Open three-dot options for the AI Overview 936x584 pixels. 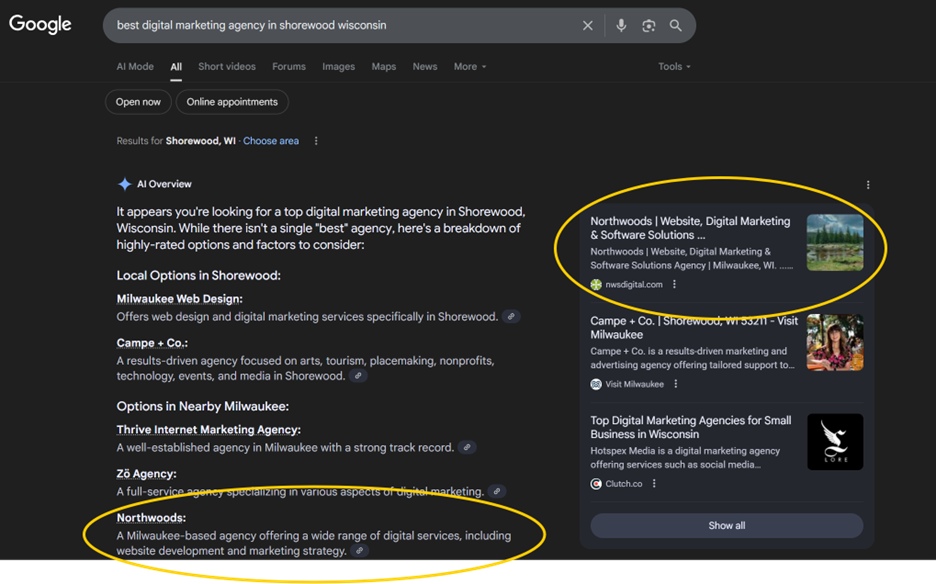868,185
